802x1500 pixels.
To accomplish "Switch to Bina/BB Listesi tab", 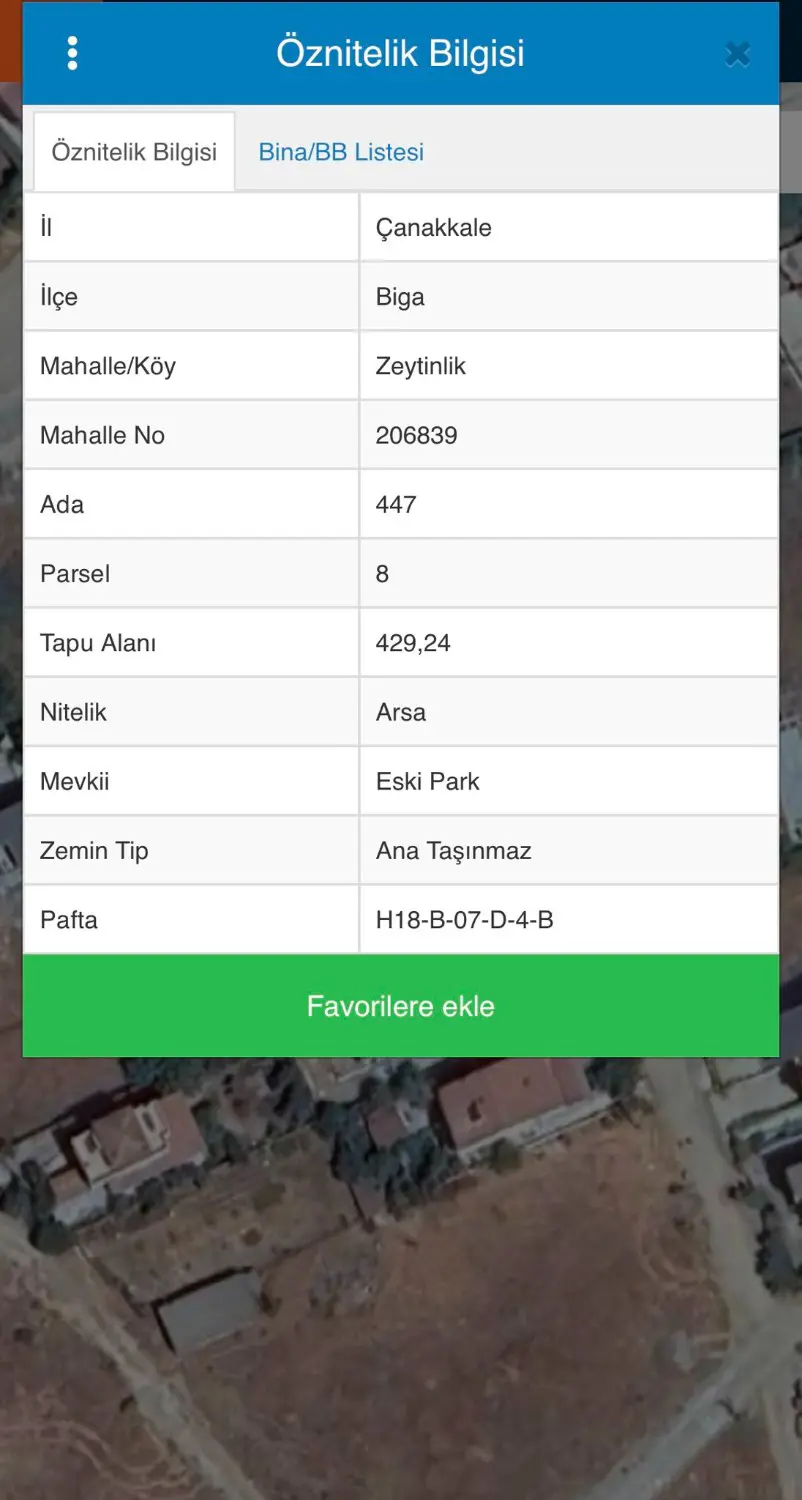I will tap(341, 152).
